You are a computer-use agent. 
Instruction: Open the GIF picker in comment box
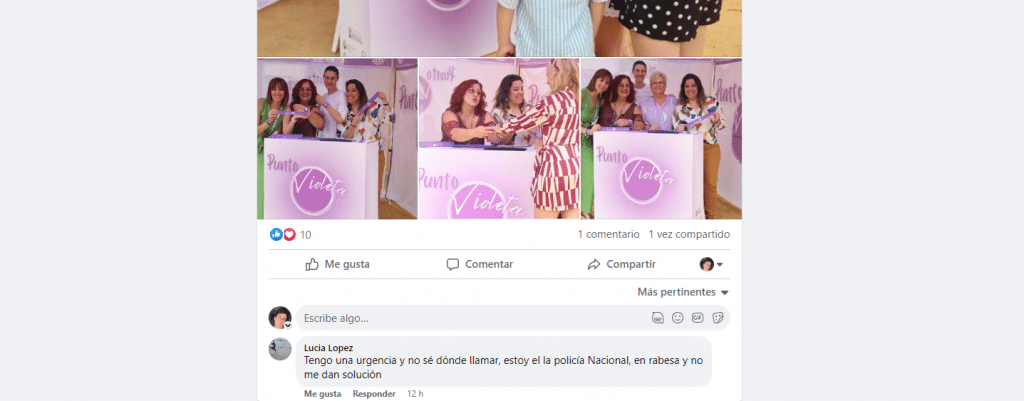tap(697, 318)
